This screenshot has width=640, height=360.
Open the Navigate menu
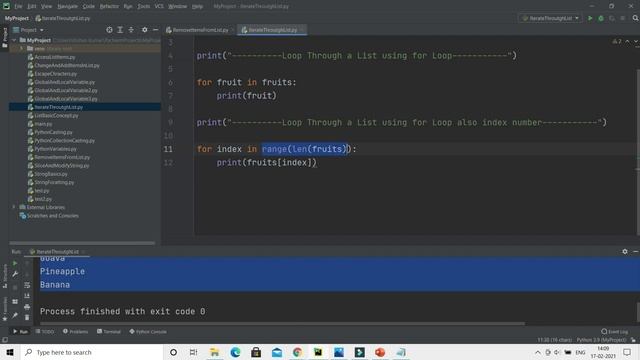[x=67, y=6]
